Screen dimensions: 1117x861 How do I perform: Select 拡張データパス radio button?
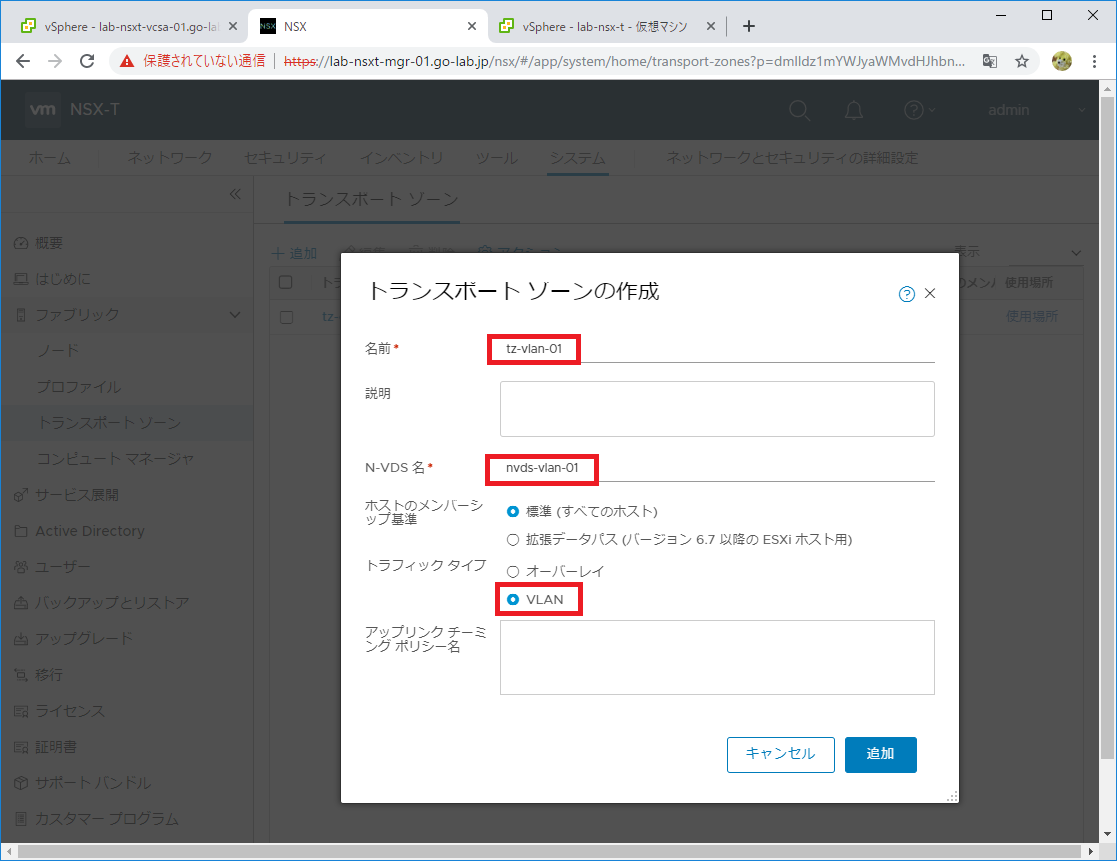coord(512,540)
